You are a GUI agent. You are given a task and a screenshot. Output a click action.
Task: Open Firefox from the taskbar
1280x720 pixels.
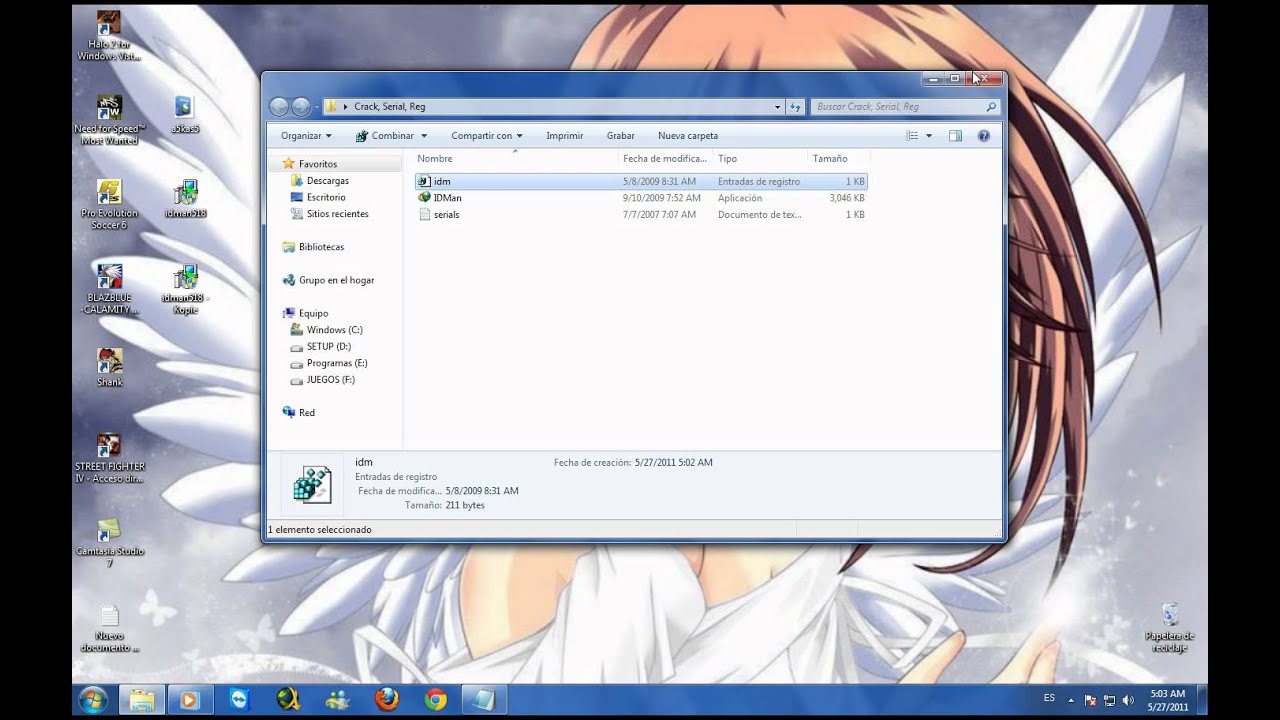coord(386,699)
